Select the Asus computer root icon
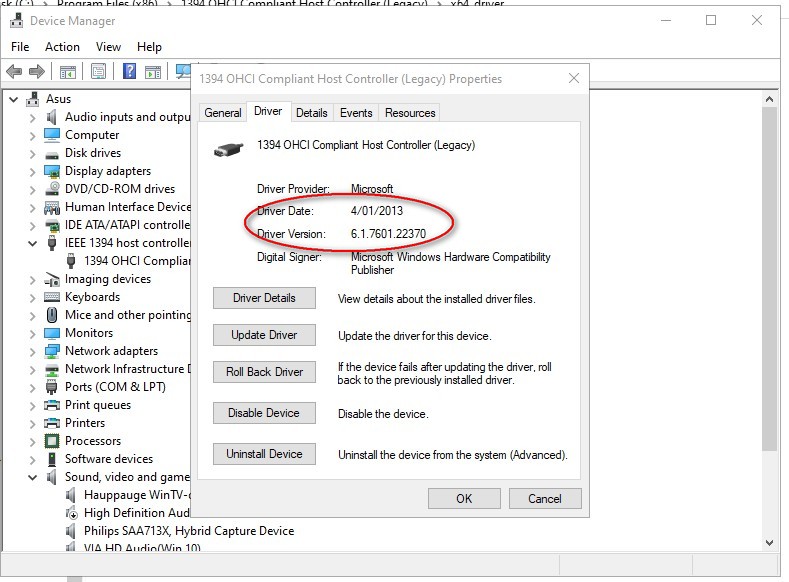The width and height of the screenshot is (789, 582). 33,99
